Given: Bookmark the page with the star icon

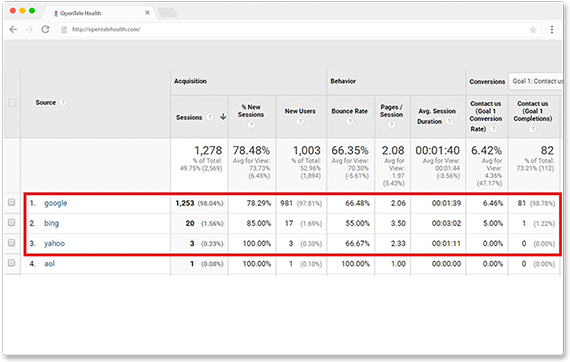Looking at the screenshot, I should [533, 30].
